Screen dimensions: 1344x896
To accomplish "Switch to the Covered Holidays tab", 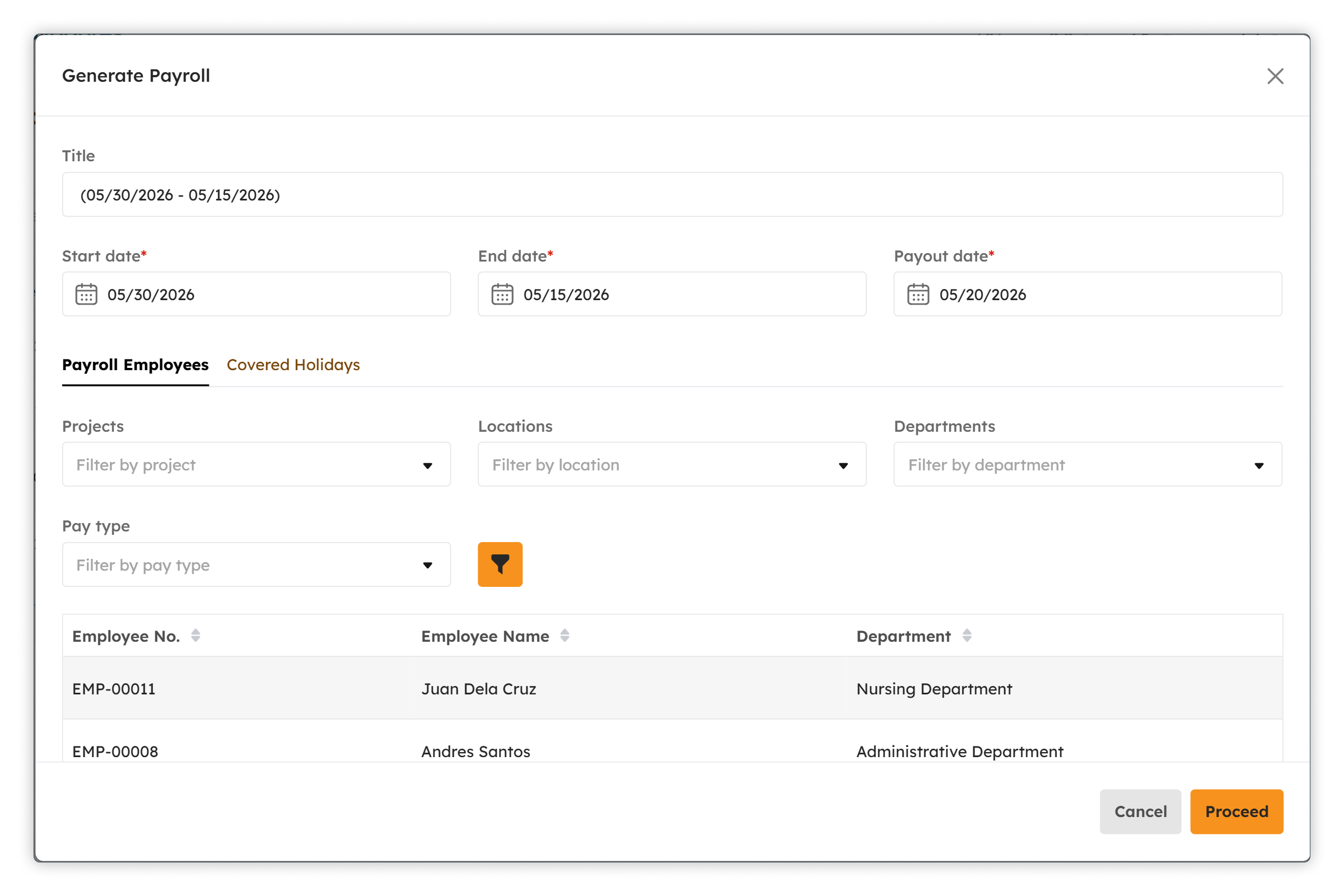I will [x=293, y=365].
